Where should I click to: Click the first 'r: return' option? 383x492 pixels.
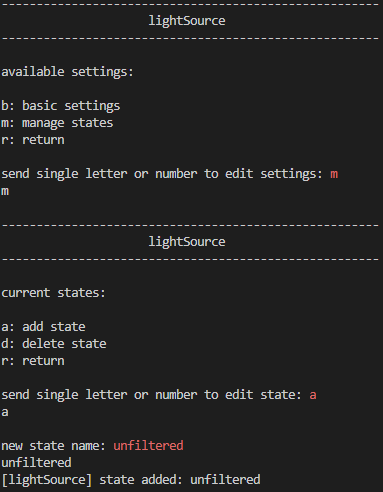point(33,140)
